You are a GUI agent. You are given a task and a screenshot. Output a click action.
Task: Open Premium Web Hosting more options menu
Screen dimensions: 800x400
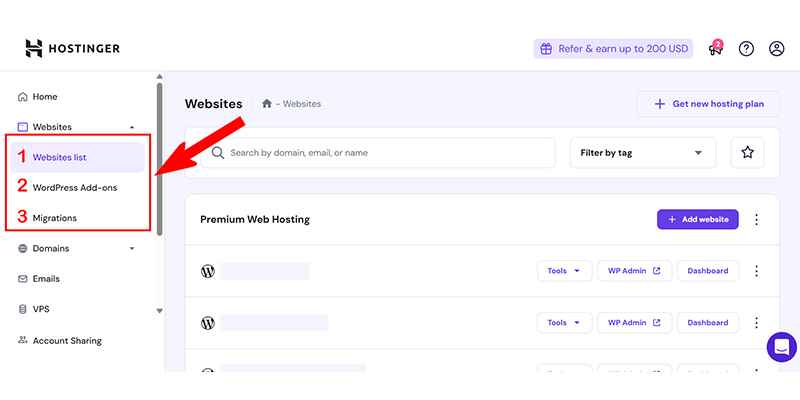click(756, 219)
